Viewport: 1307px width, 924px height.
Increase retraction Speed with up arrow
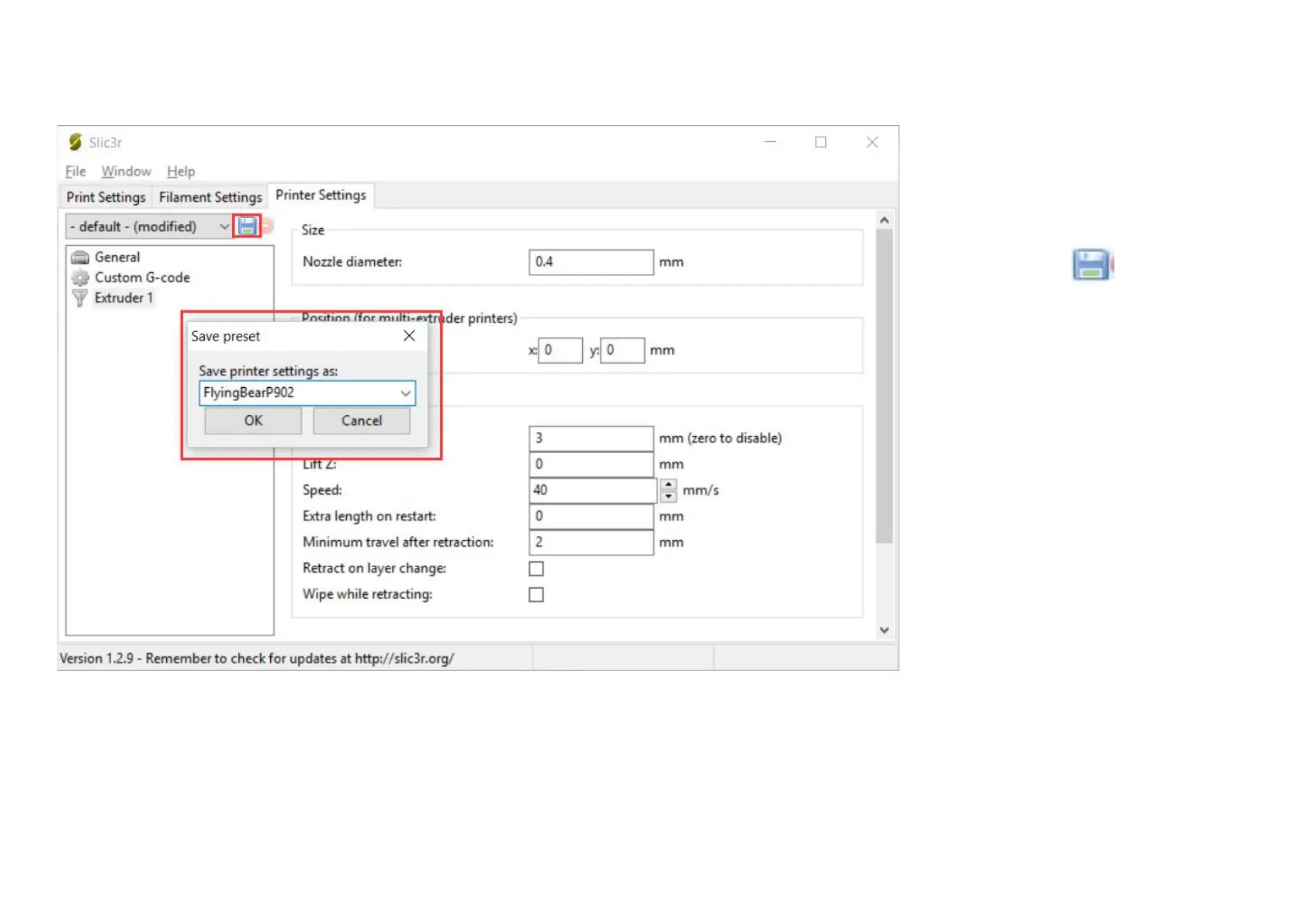[x=668, y=484]
